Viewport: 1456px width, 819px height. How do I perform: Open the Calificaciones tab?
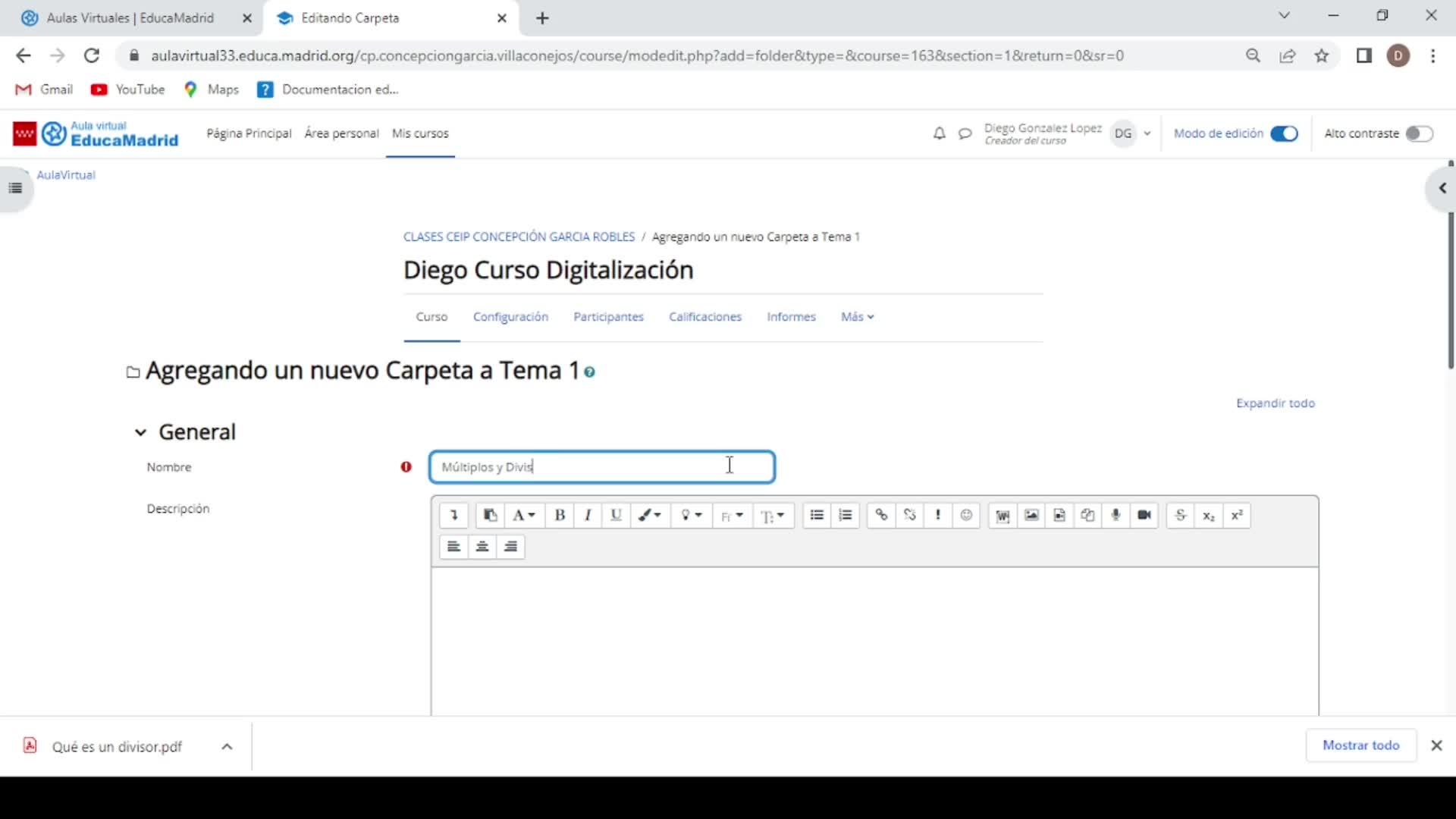(x=704, y=317)
